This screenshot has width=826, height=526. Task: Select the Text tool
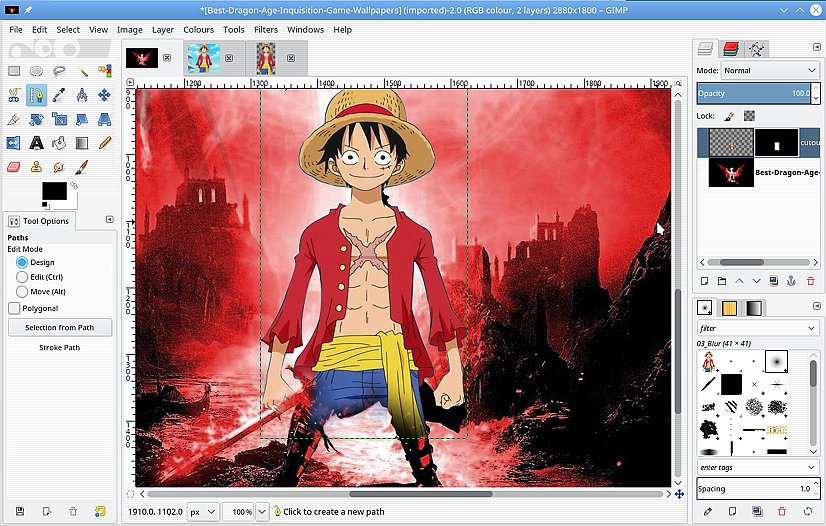coord(36,143)
